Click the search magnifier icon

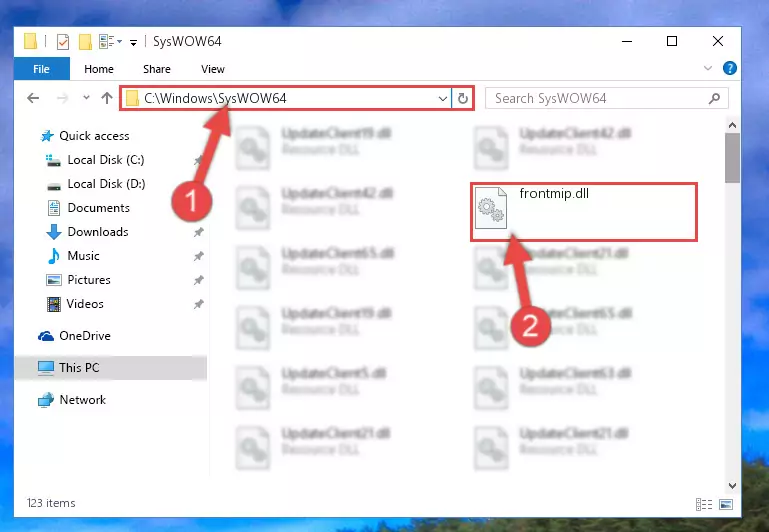(x=714, y=99)
